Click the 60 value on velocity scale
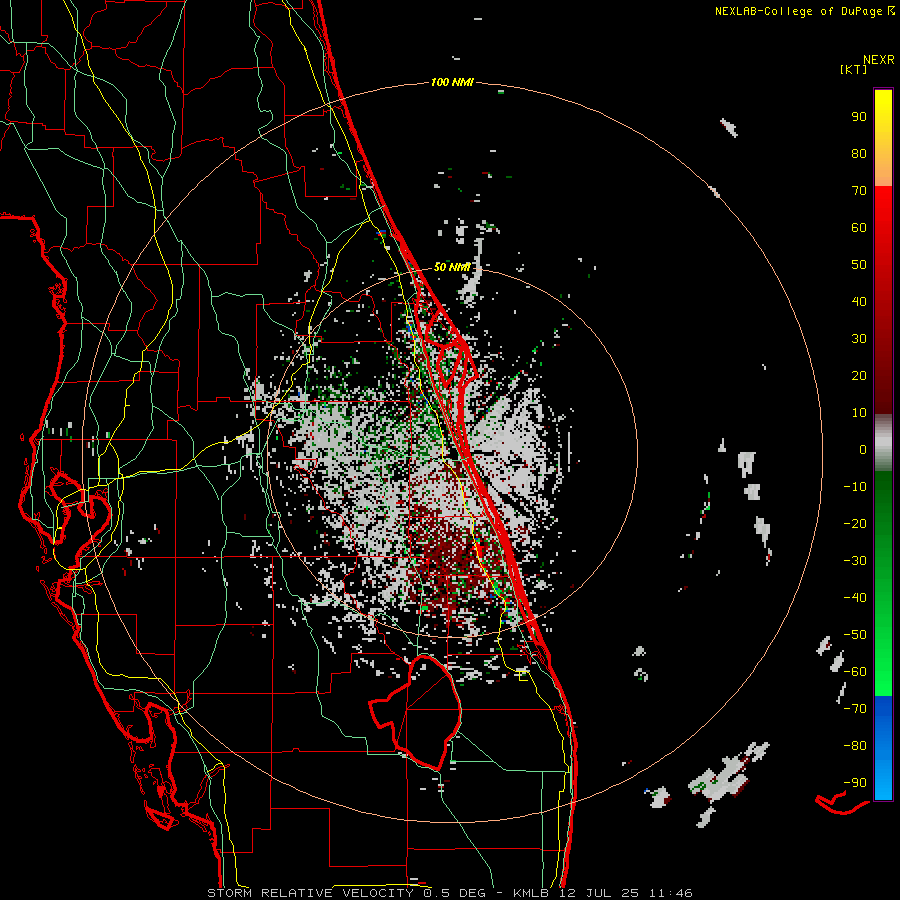900x900 pixels. [859, 228]
